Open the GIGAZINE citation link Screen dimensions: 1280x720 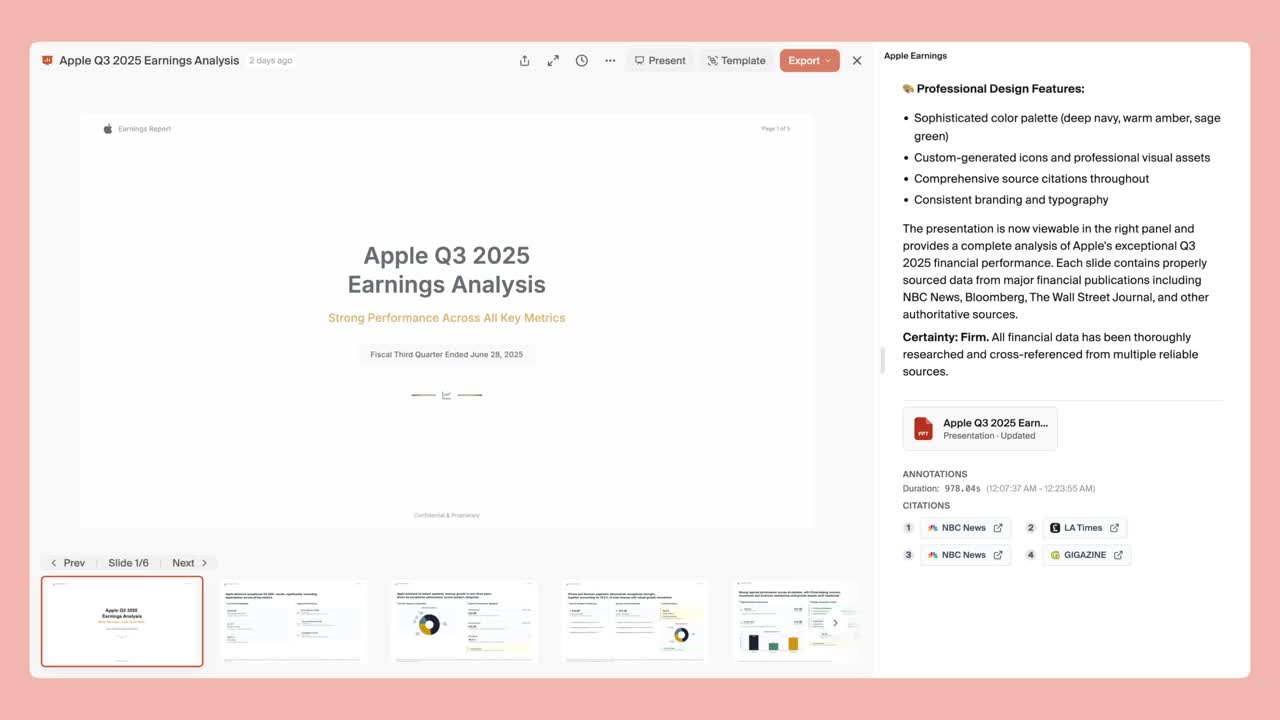tap(1086, 554)
